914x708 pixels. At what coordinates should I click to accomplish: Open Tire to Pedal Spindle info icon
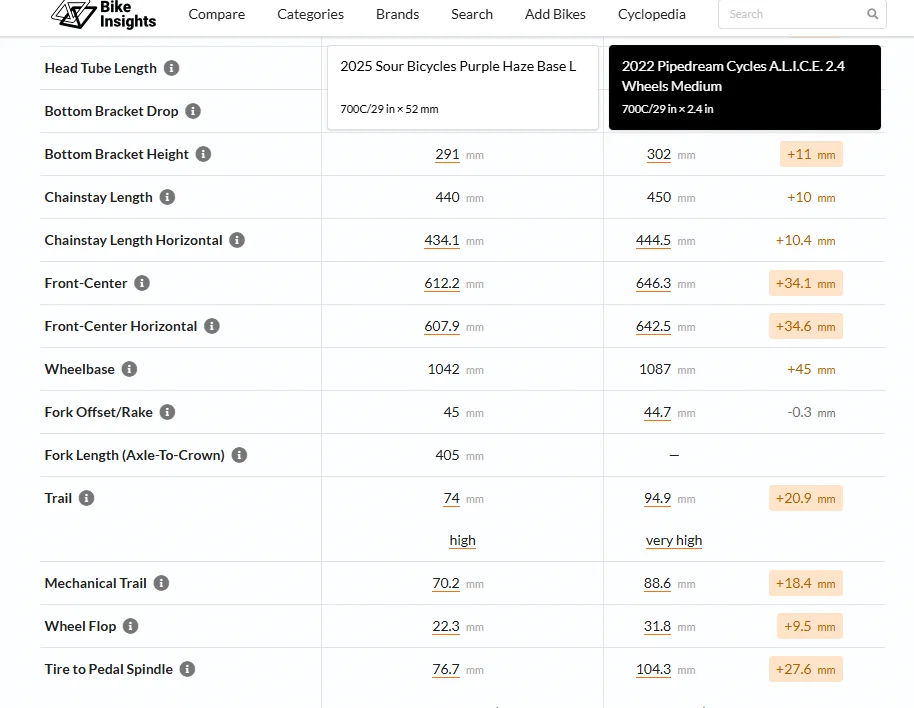pyautogui.click(x=187, y=669)
